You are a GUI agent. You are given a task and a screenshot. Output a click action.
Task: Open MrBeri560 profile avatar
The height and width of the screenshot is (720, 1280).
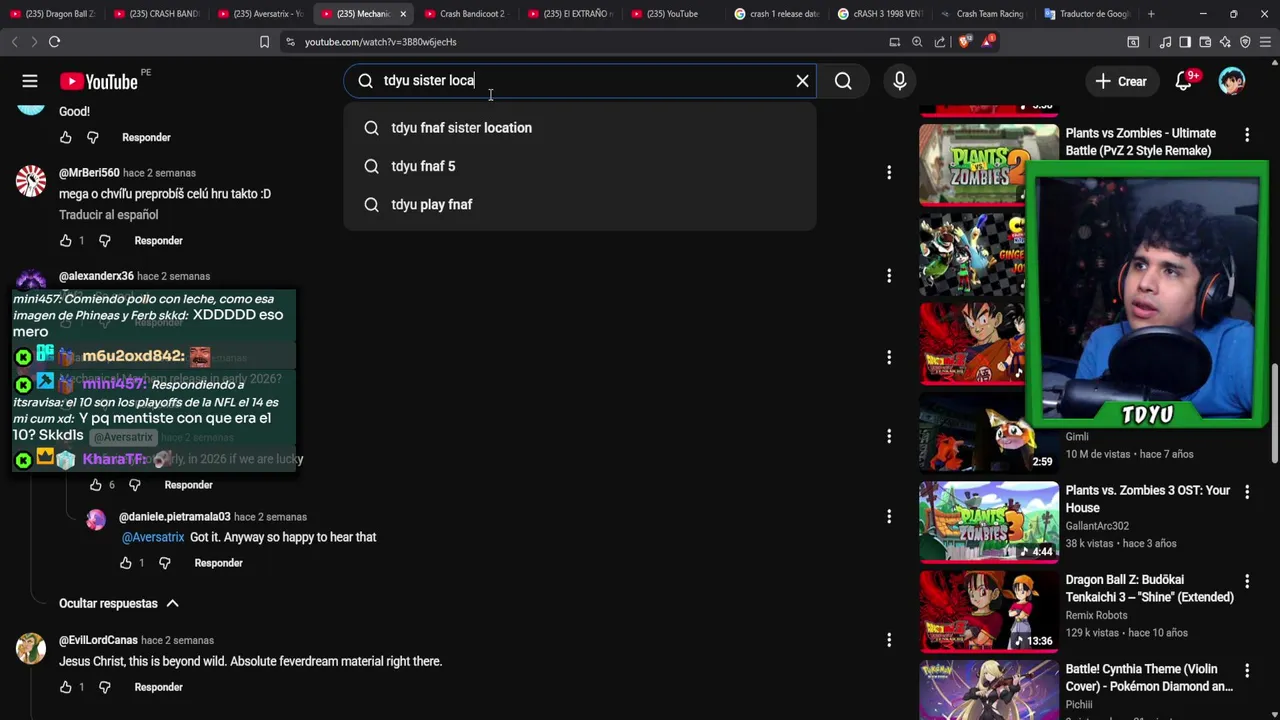31,181
